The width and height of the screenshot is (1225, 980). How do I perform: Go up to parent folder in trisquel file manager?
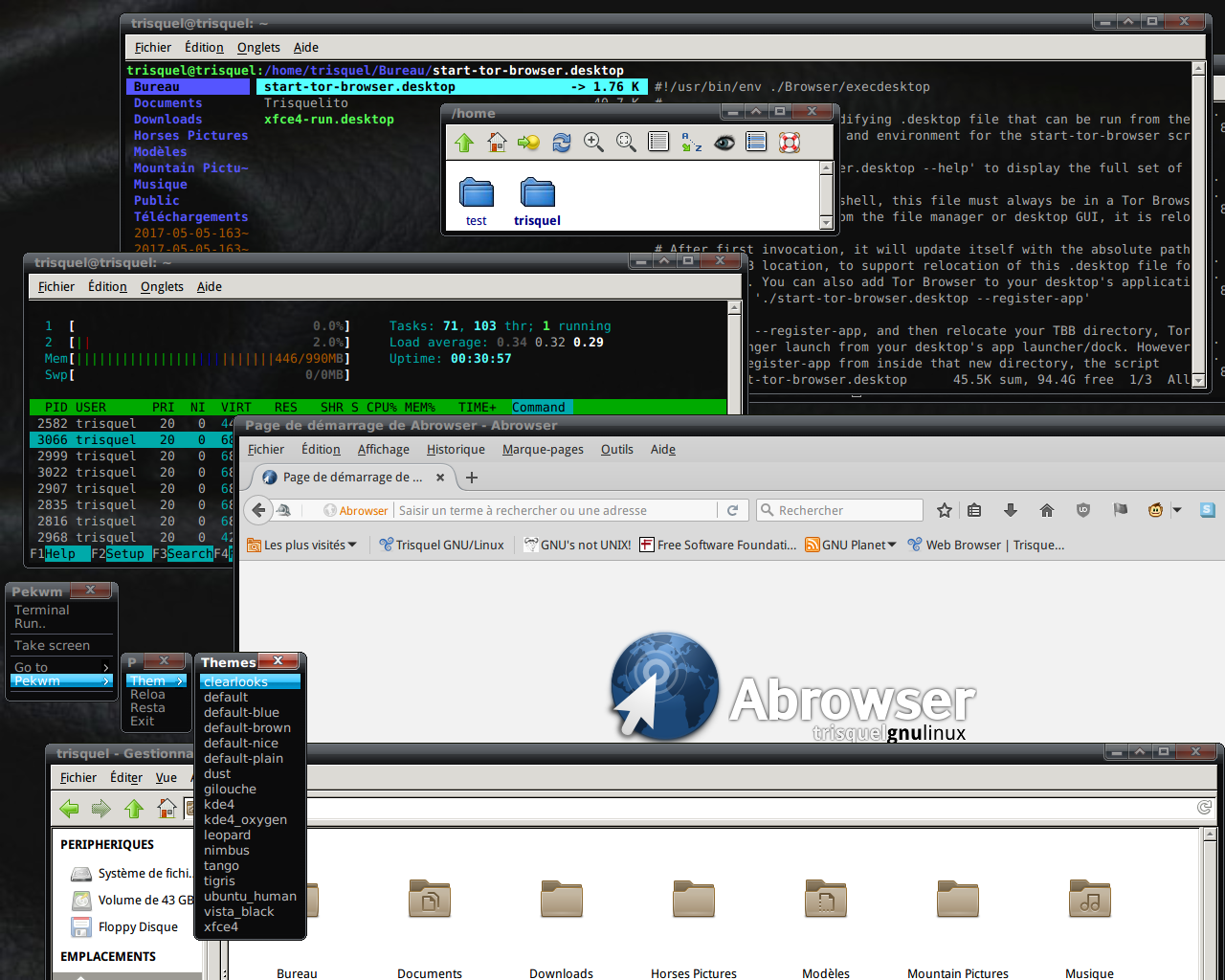[x=134, y=809]
